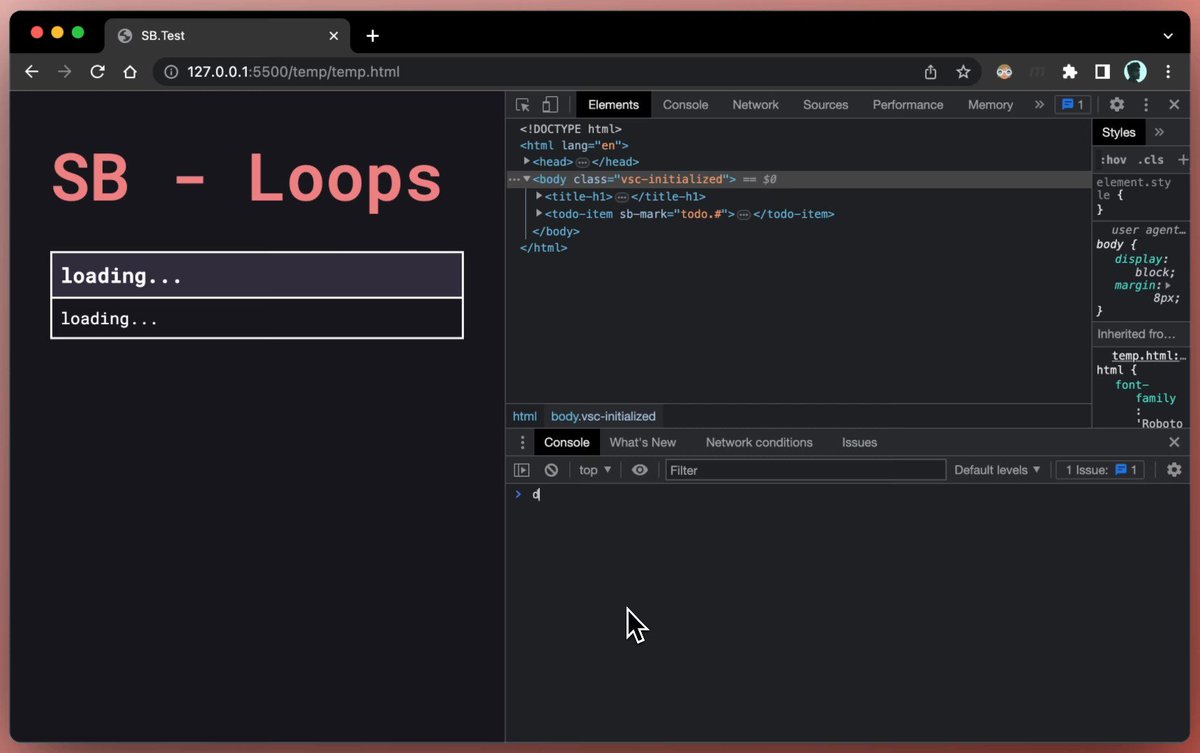This screenshot has height=753, width=1200.
Task: Switch to the Network tab
Action: pyautogui.click(x=755, y=105)
